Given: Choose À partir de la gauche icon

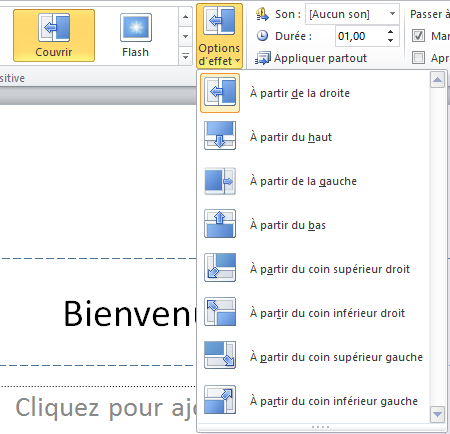Looking at the screenshot, I should click(220, 181).
